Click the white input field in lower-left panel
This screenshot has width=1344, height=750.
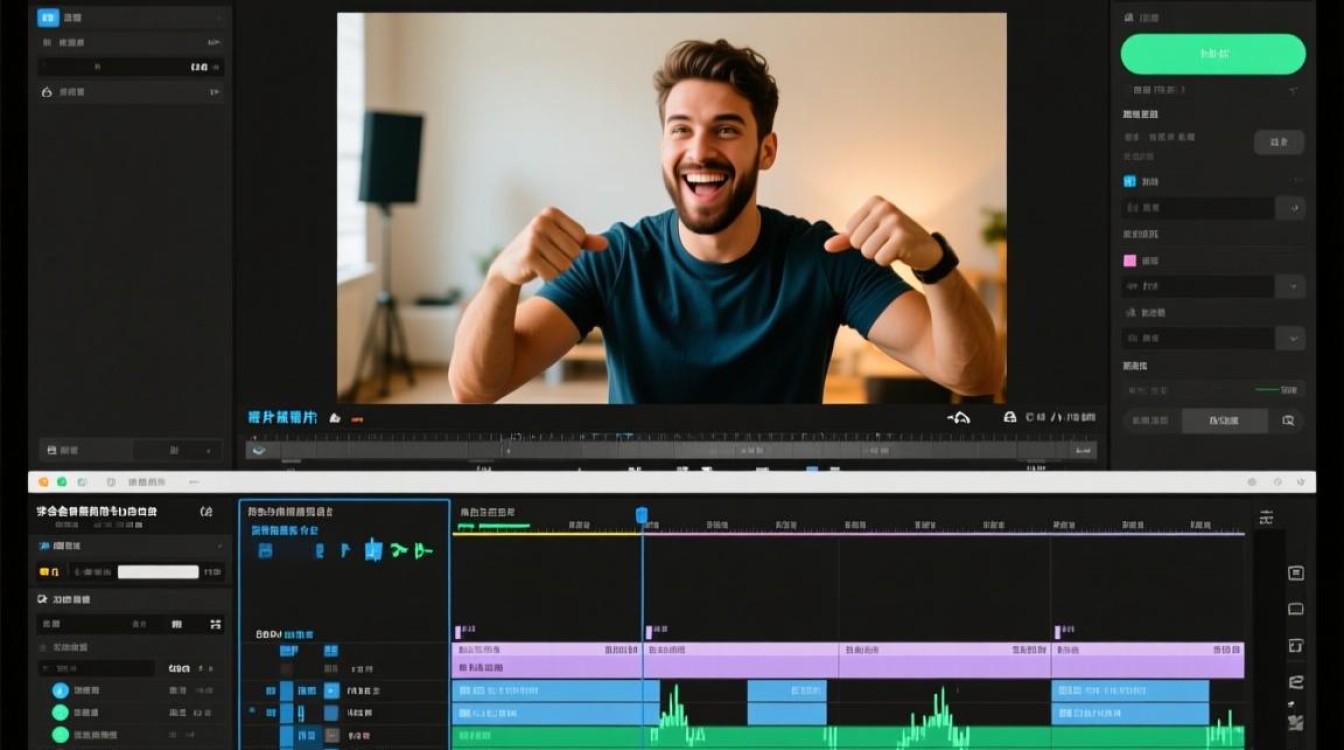coord(158,572)
